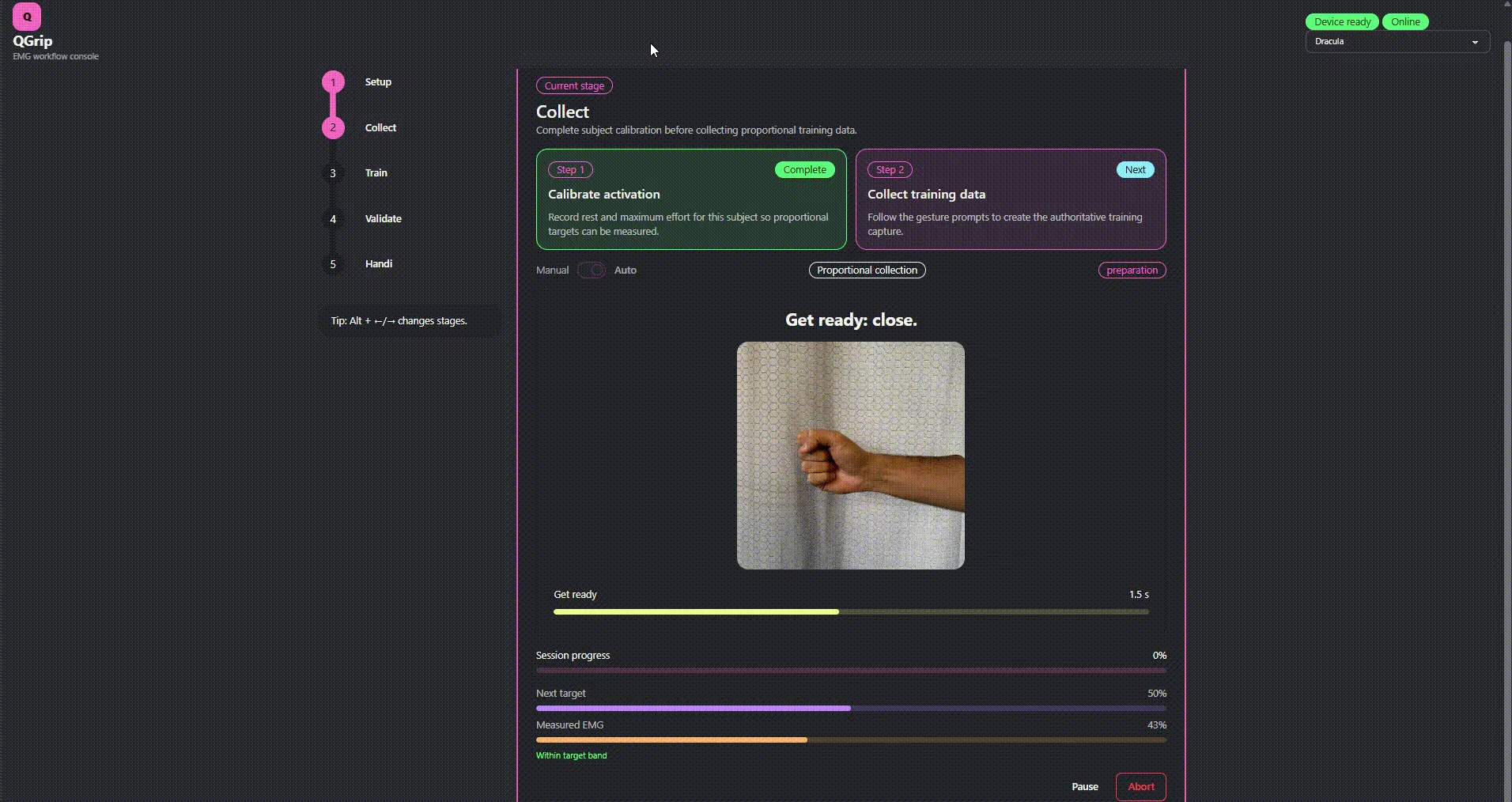Toggle the Manual/Auto switch
Image resolution: width=1512 pixels, height=802 pixels.
coord(592,270)
